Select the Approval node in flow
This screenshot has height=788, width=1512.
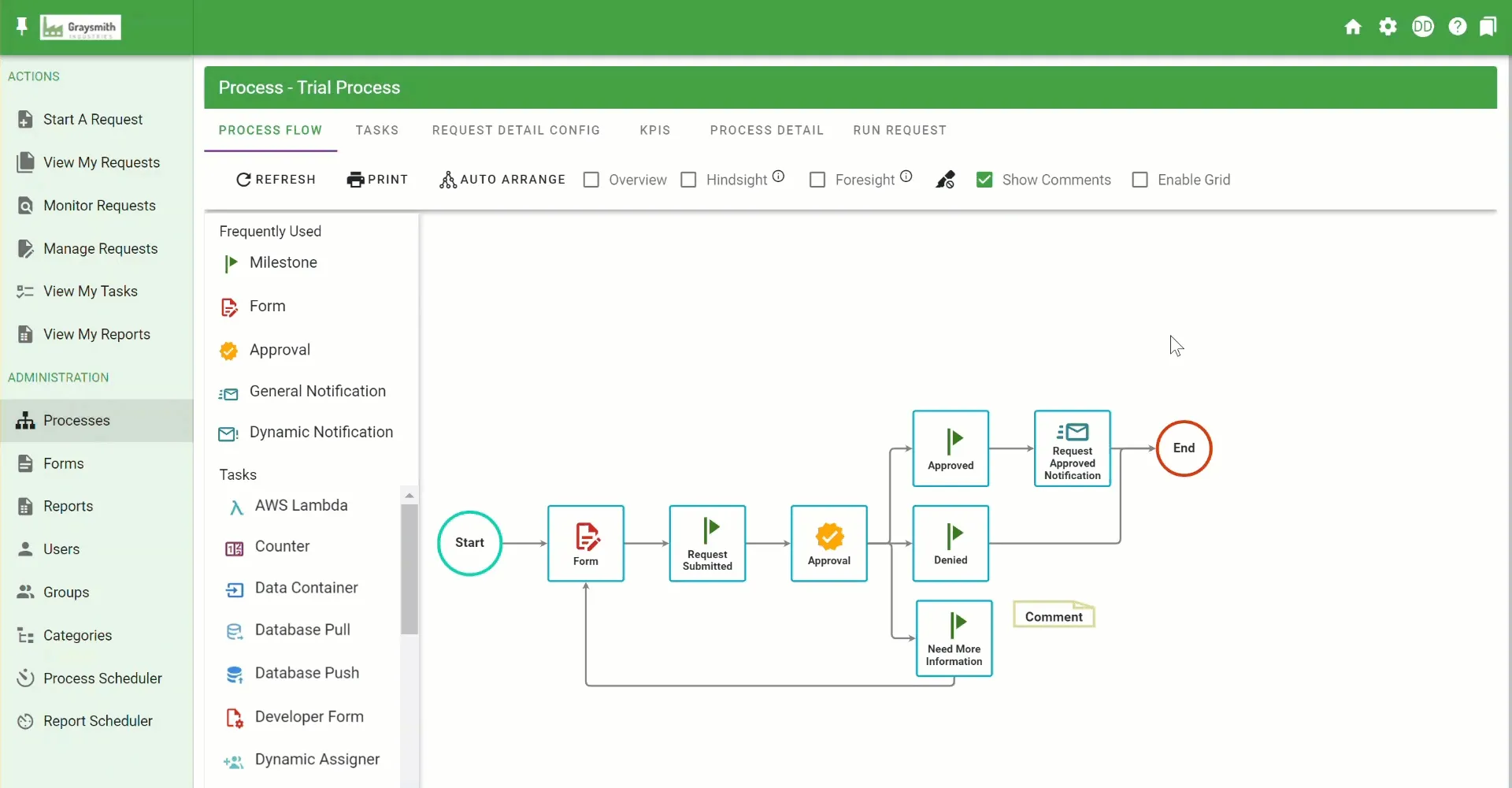828,544
